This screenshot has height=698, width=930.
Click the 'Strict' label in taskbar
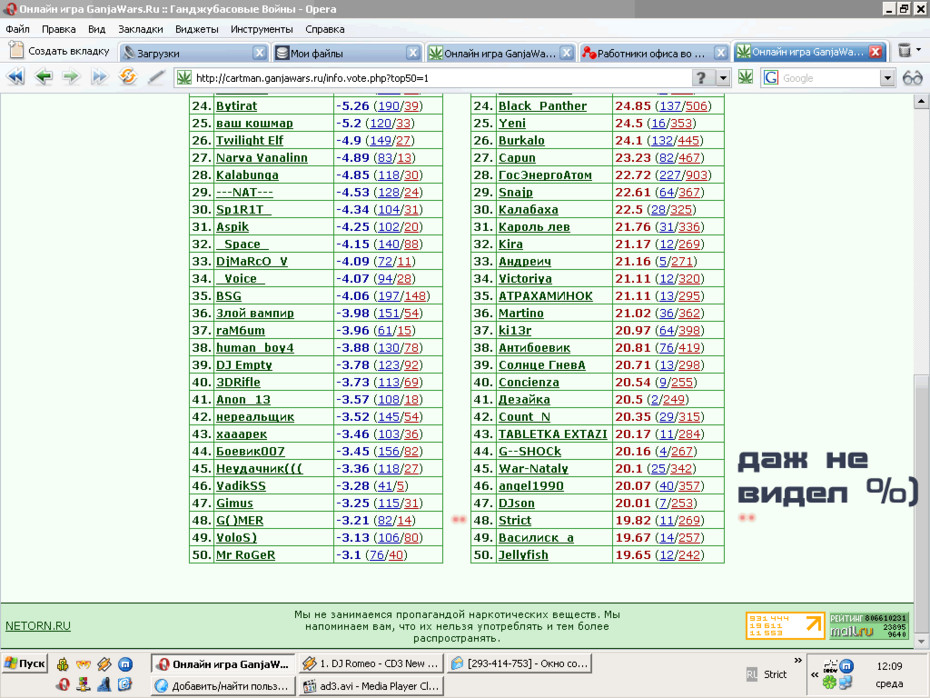[775, 674]
